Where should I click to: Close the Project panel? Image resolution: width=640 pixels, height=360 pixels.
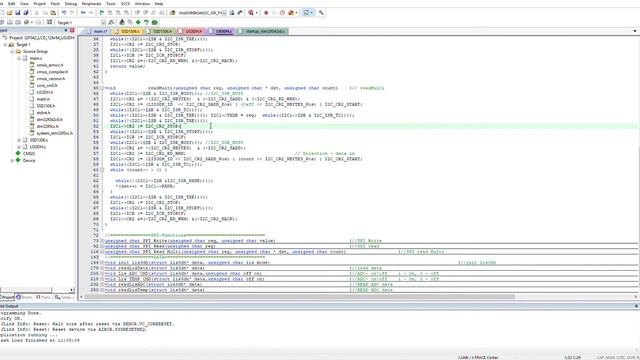(72, 31)
